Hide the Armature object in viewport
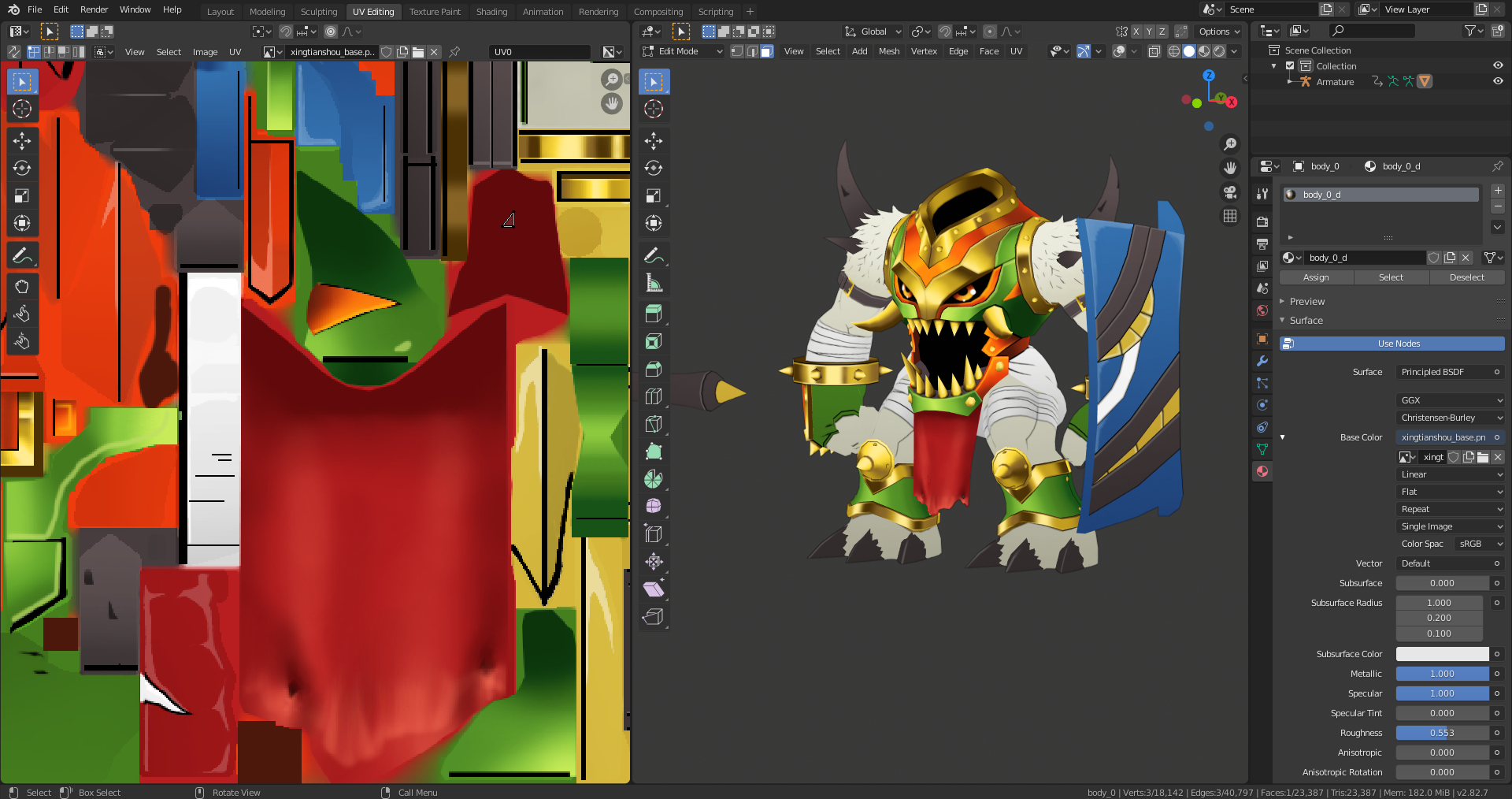This screenshot has height=799, width=1512. [x=1498, y=81]
